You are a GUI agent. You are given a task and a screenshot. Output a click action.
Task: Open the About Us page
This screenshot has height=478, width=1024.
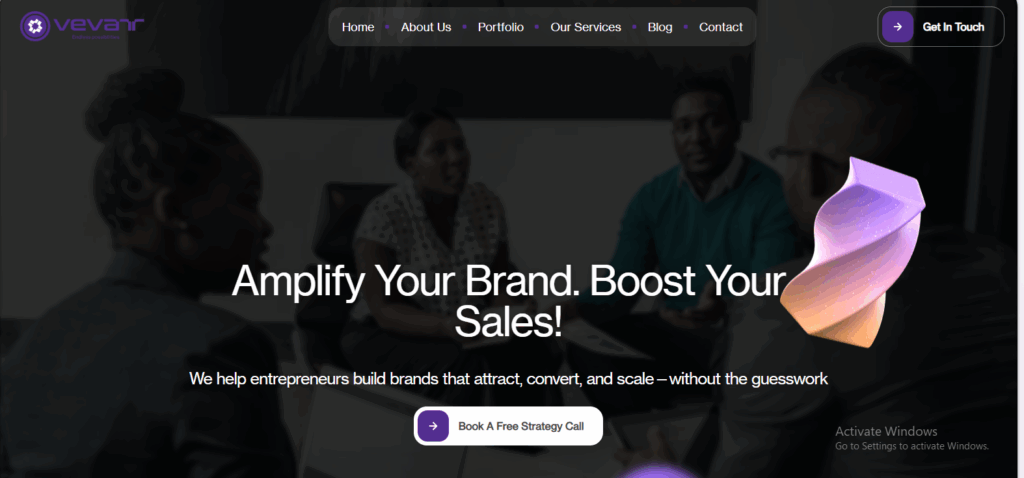click(426, 27)
